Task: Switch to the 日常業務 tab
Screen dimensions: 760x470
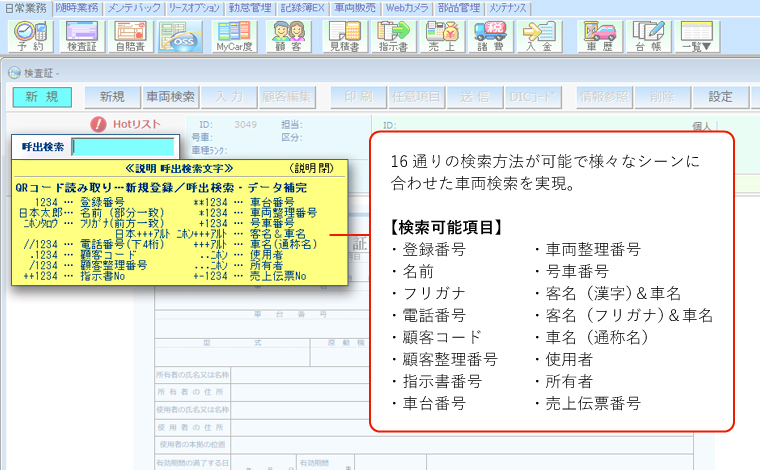Action: tap(26, 8)
